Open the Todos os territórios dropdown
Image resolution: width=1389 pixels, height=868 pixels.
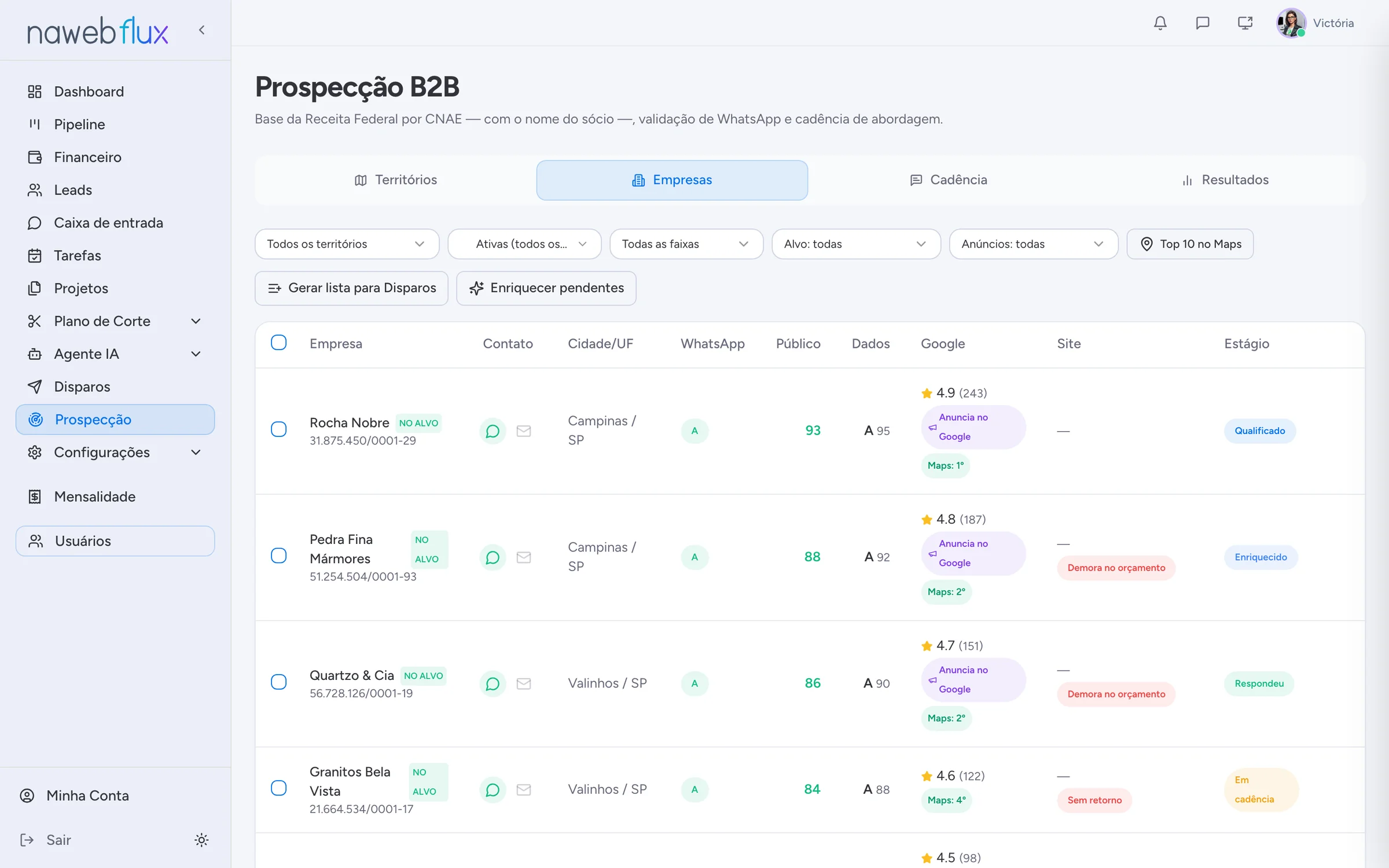point(347,244)
